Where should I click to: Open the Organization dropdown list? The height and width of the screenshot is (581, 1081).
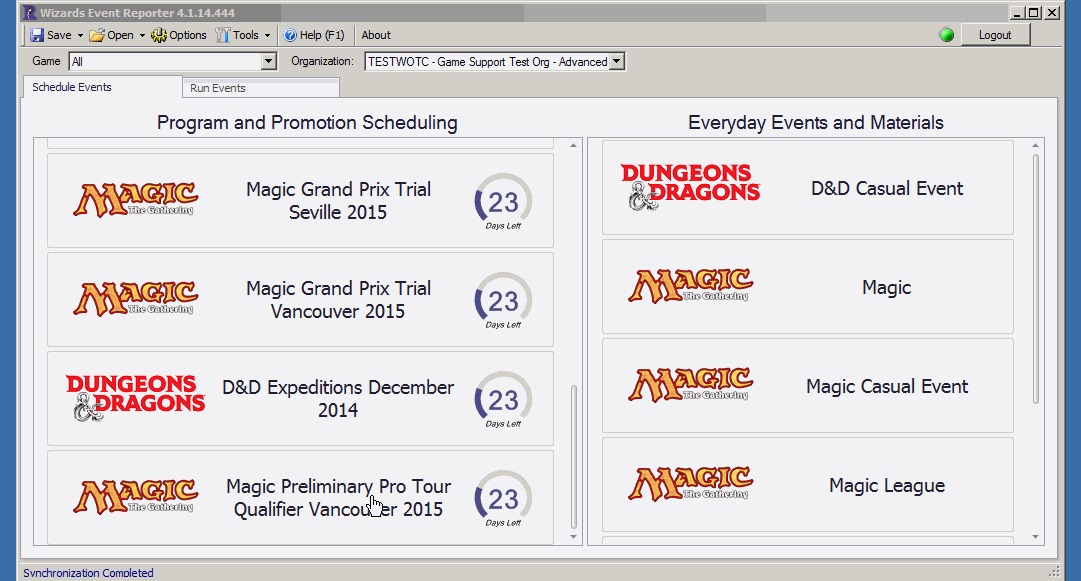[494, 61]
